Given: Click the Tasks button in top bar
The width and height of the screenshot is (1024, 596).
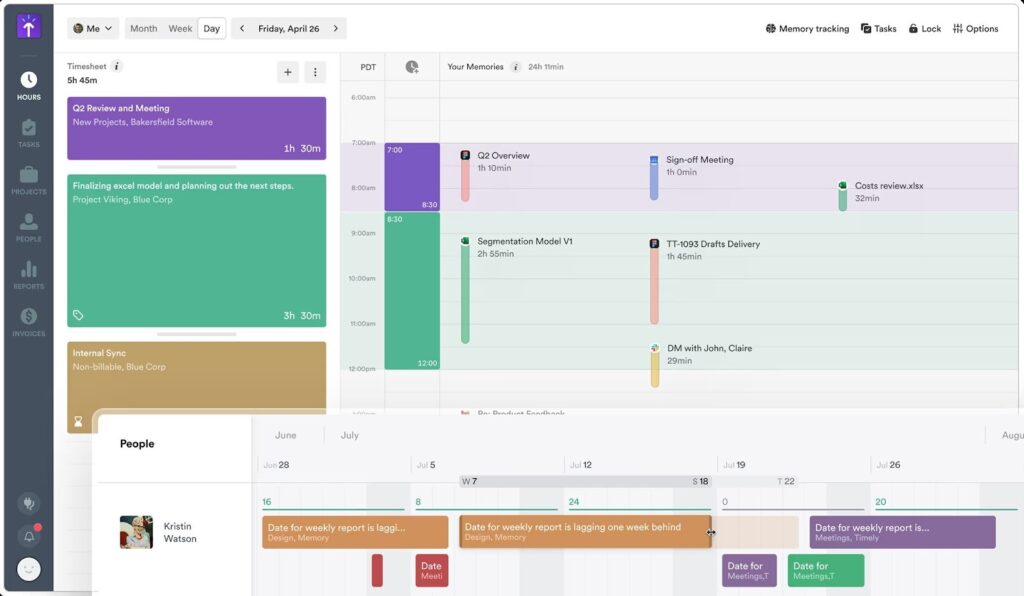Looking at the screenshot, I should click(x=878, y=29).
